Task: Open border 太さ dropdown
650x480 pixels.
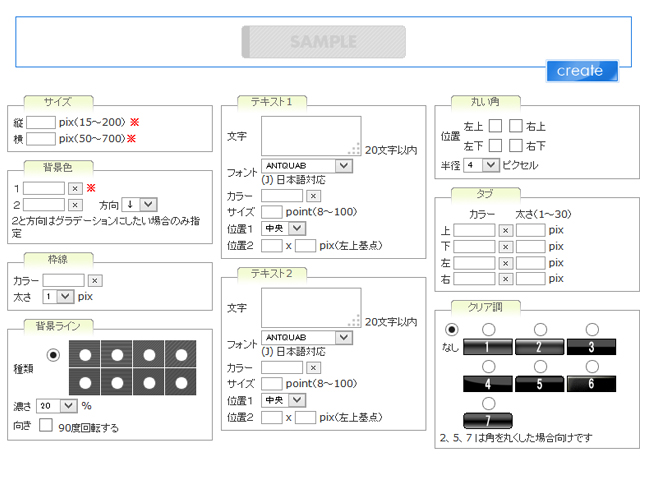Action: [x=58, y=297]
